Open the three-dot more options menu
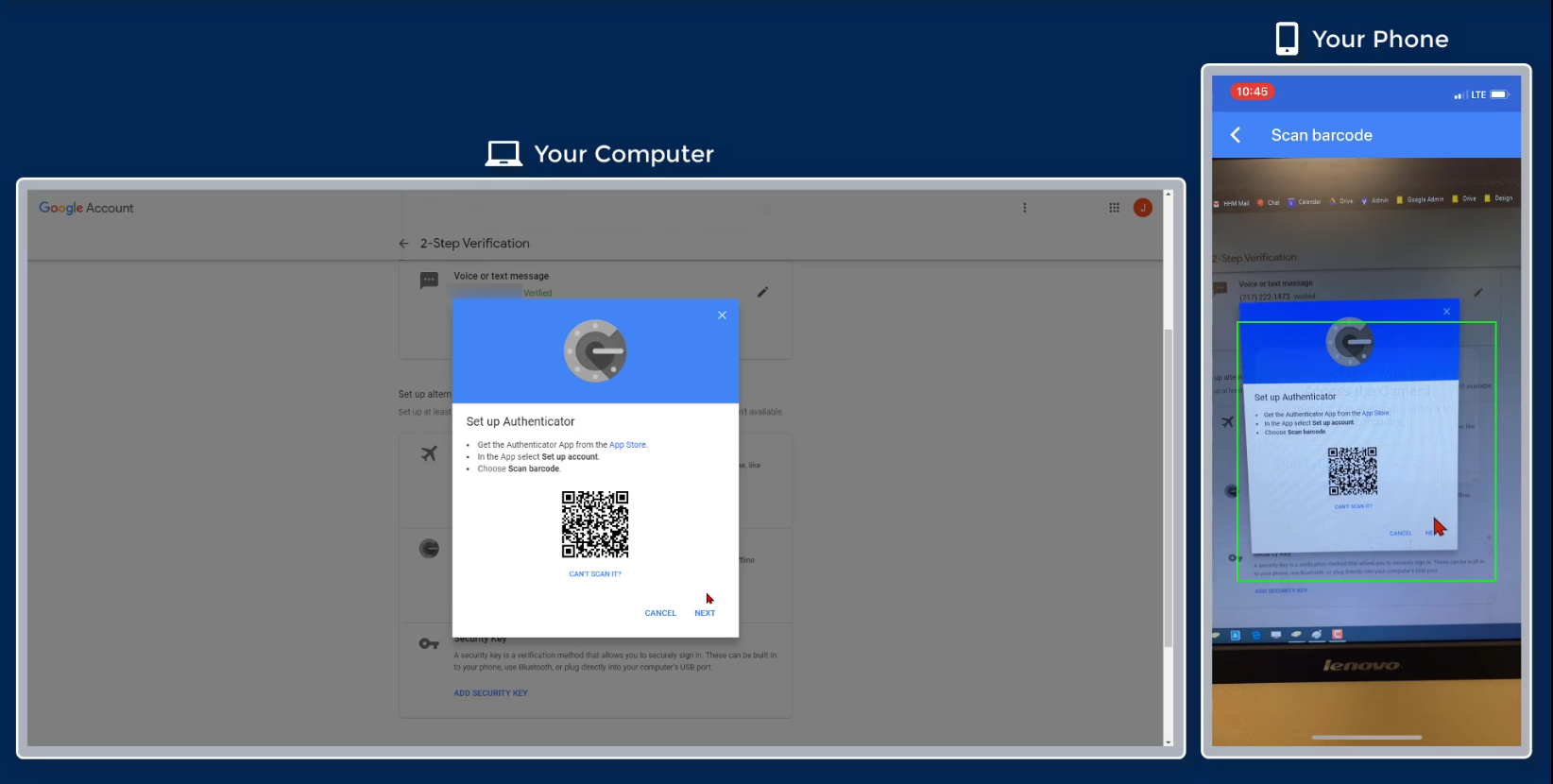Screen dimensions: 1553x784 click(1024, 208)
